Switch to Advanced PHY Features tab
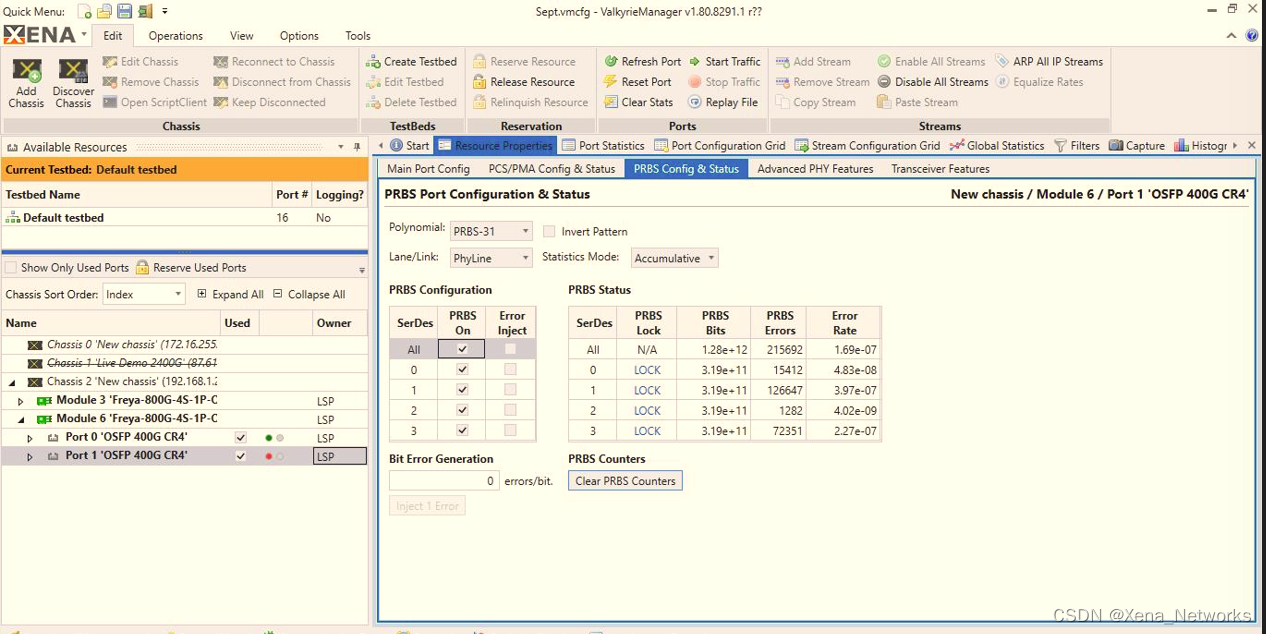The width and height of the screenshot is (1266, 634). pos(815,169)
